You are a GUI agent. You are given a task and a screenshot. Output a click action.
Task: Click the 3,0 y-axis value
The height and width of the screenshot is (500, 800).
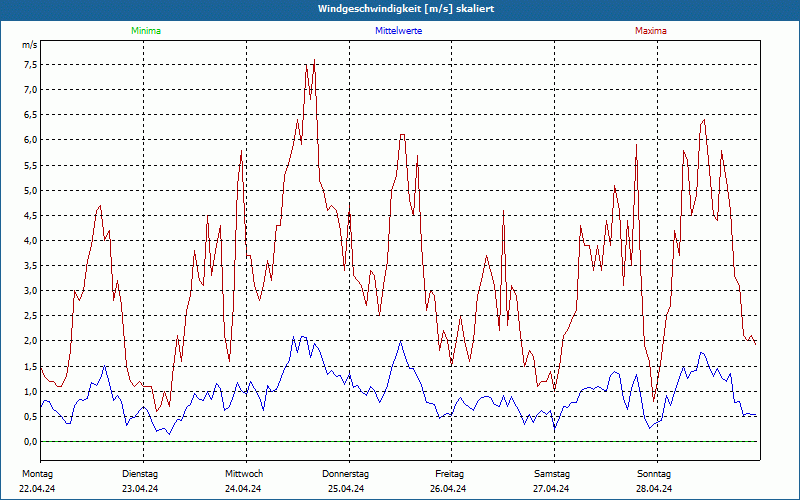tap(30, 291)
